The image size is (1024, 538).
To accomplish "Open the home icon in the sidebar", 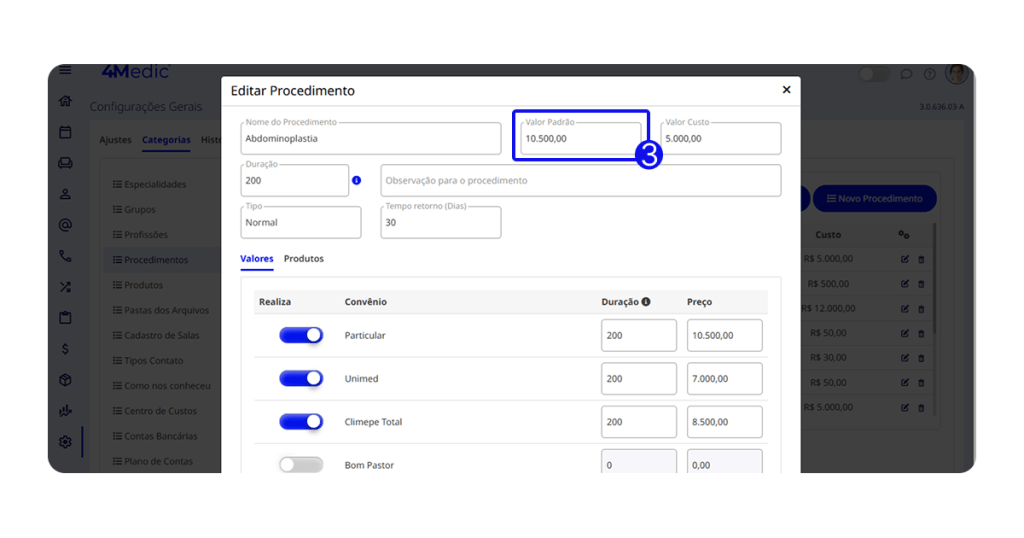I will pyautogui.click(x=65, y=101).
